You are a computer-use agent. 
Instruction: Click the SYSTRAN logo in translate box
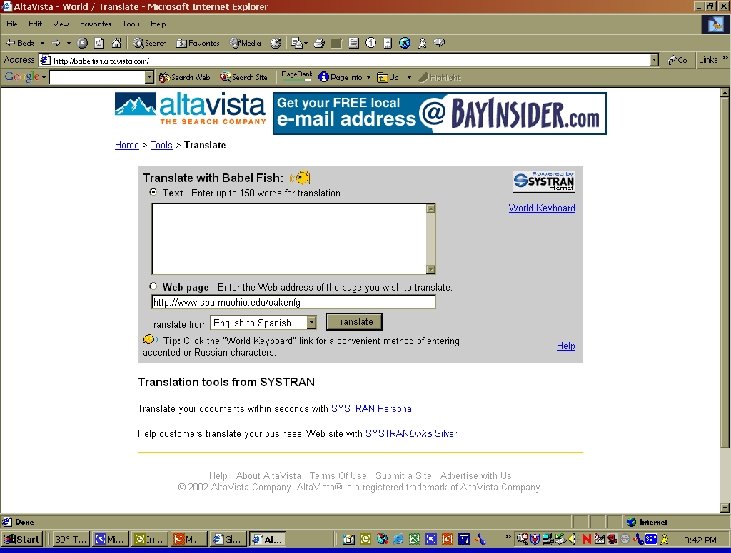pyautogui.click(x=544, y=181)
